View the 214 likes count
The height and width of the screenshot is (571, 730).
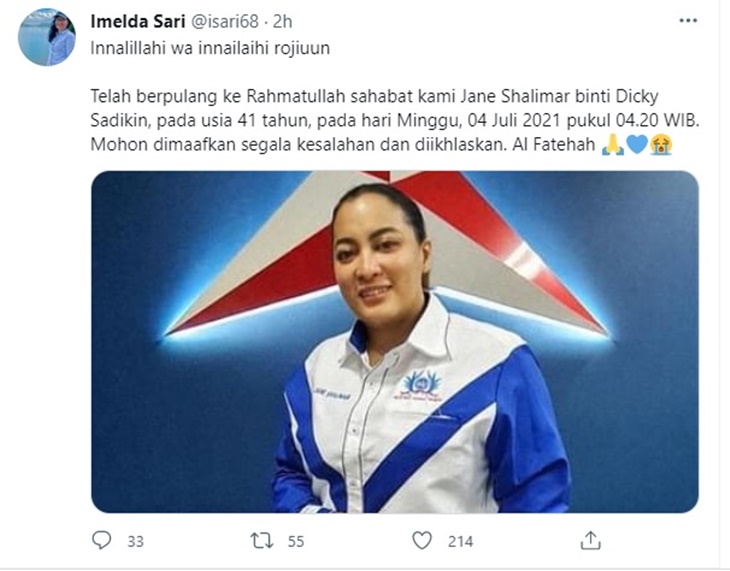[460, 541]
